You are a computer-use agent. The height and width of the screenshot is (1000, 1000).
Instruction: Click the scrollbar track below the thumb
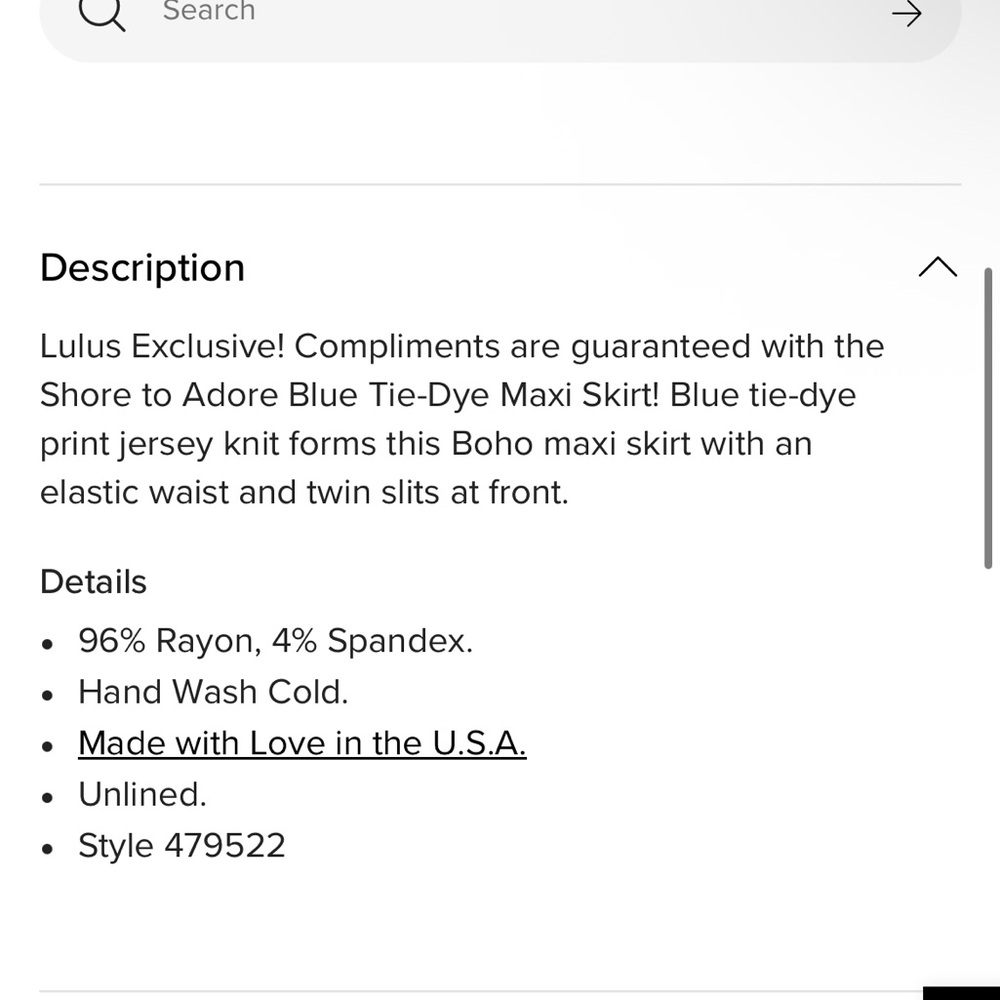point(989,765)
